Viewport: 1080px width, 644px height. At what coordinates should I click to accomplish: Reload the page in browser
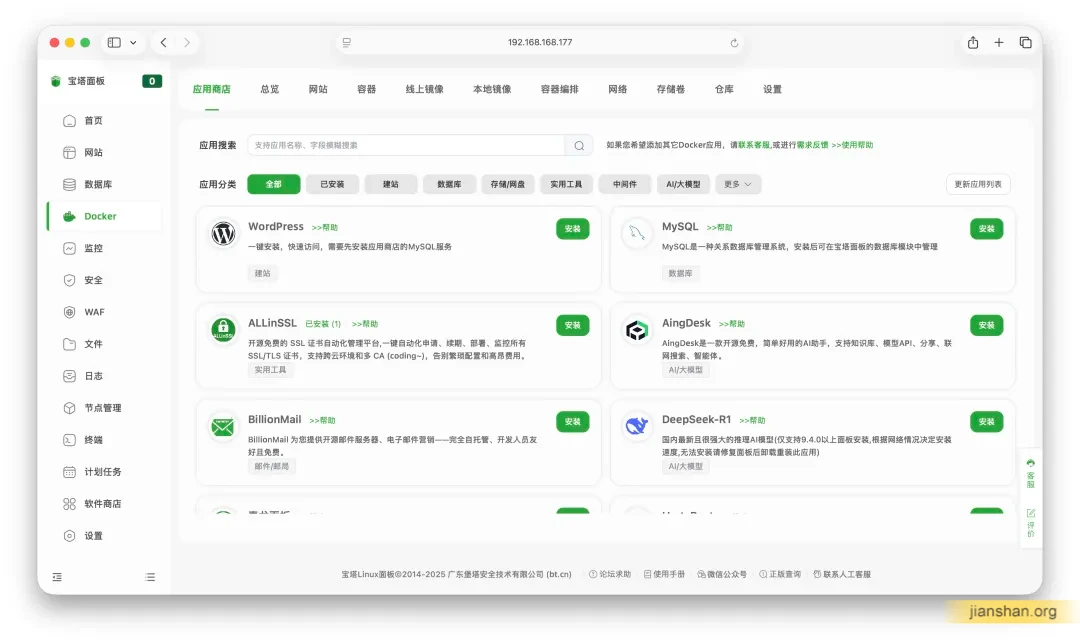click(x=734, y=43)
